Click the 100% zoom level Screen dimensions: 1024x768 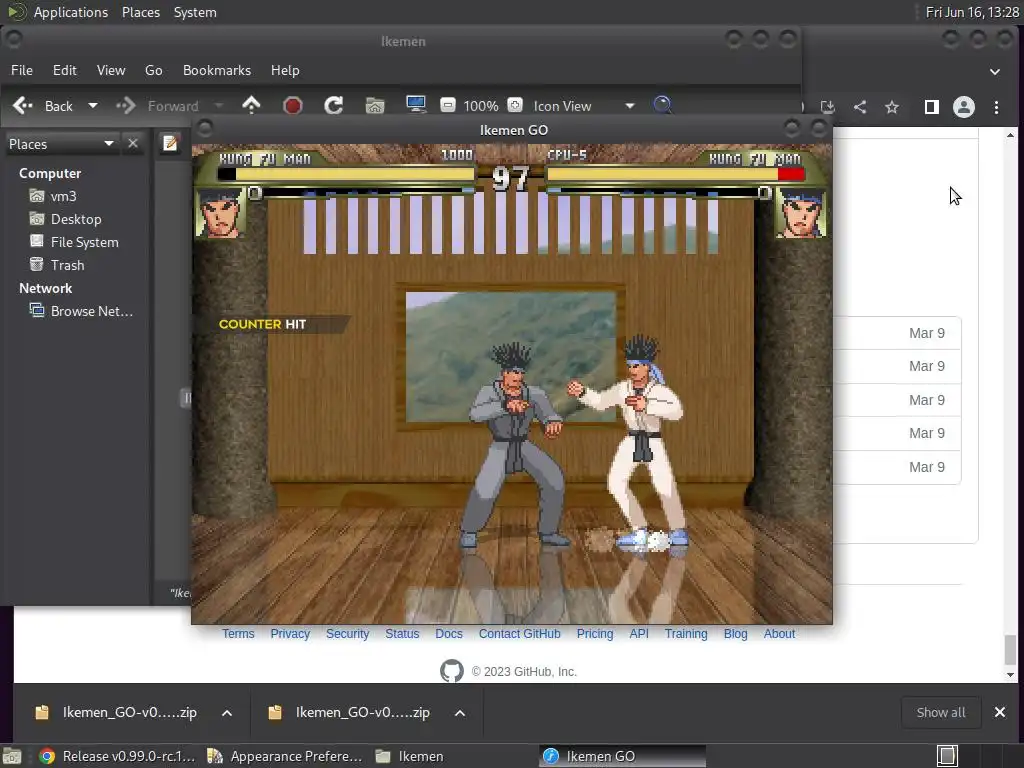pos(481,106)
